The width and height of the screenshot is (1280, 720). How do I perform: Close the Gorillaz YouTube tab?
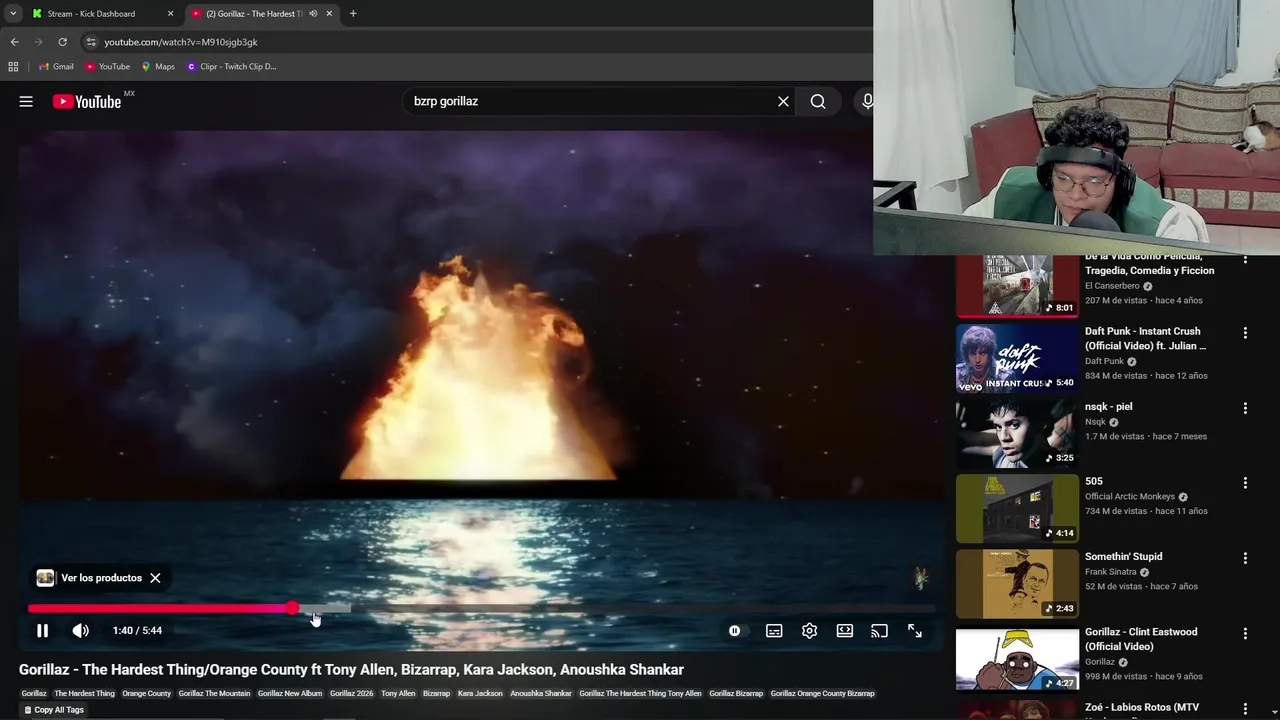329,14
